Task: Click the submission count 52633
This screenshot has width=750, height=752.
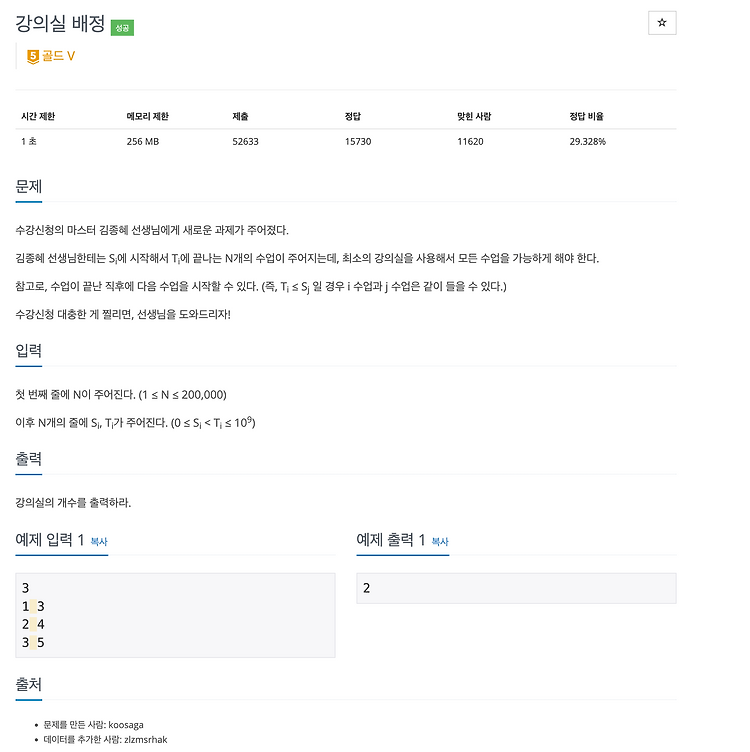Action: (x=245, y=141)
